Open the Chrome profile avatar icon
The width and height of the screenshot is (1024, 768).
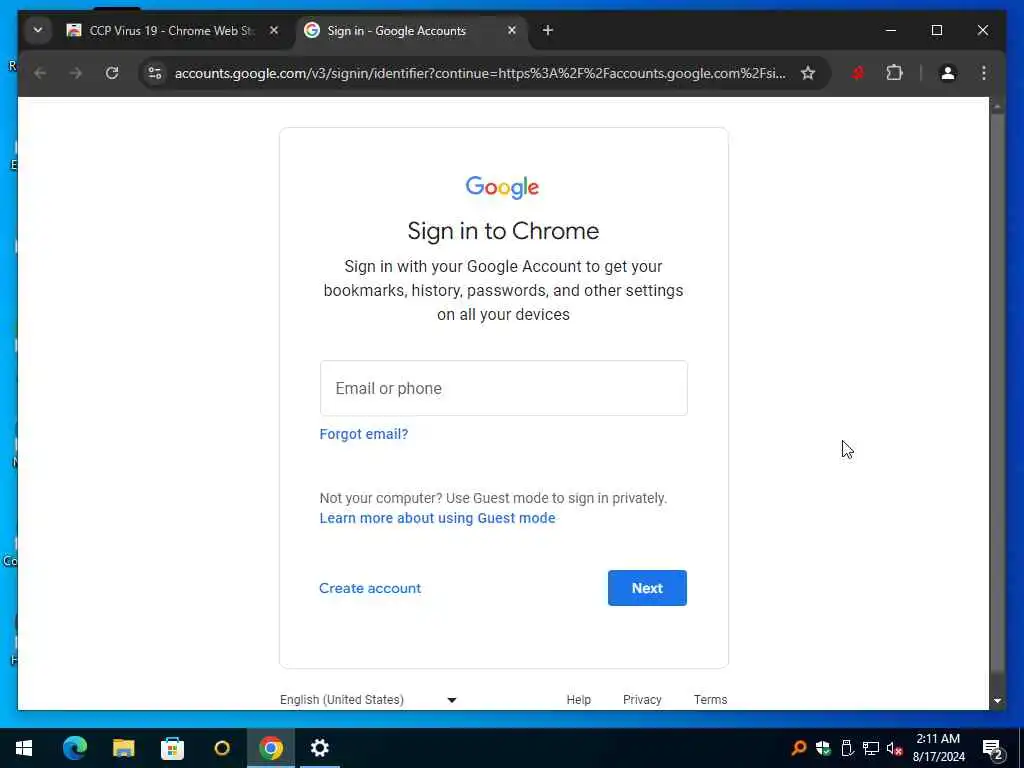click(948, 73)
